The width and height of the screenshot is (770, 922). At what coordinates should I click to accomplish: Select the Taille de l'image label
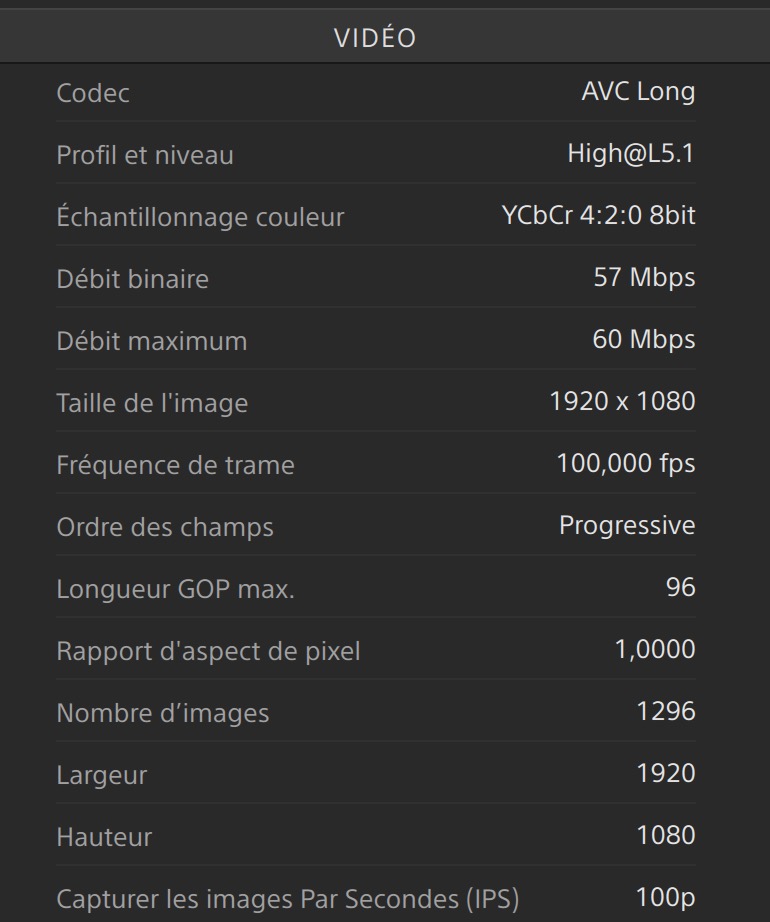point(152,404)
